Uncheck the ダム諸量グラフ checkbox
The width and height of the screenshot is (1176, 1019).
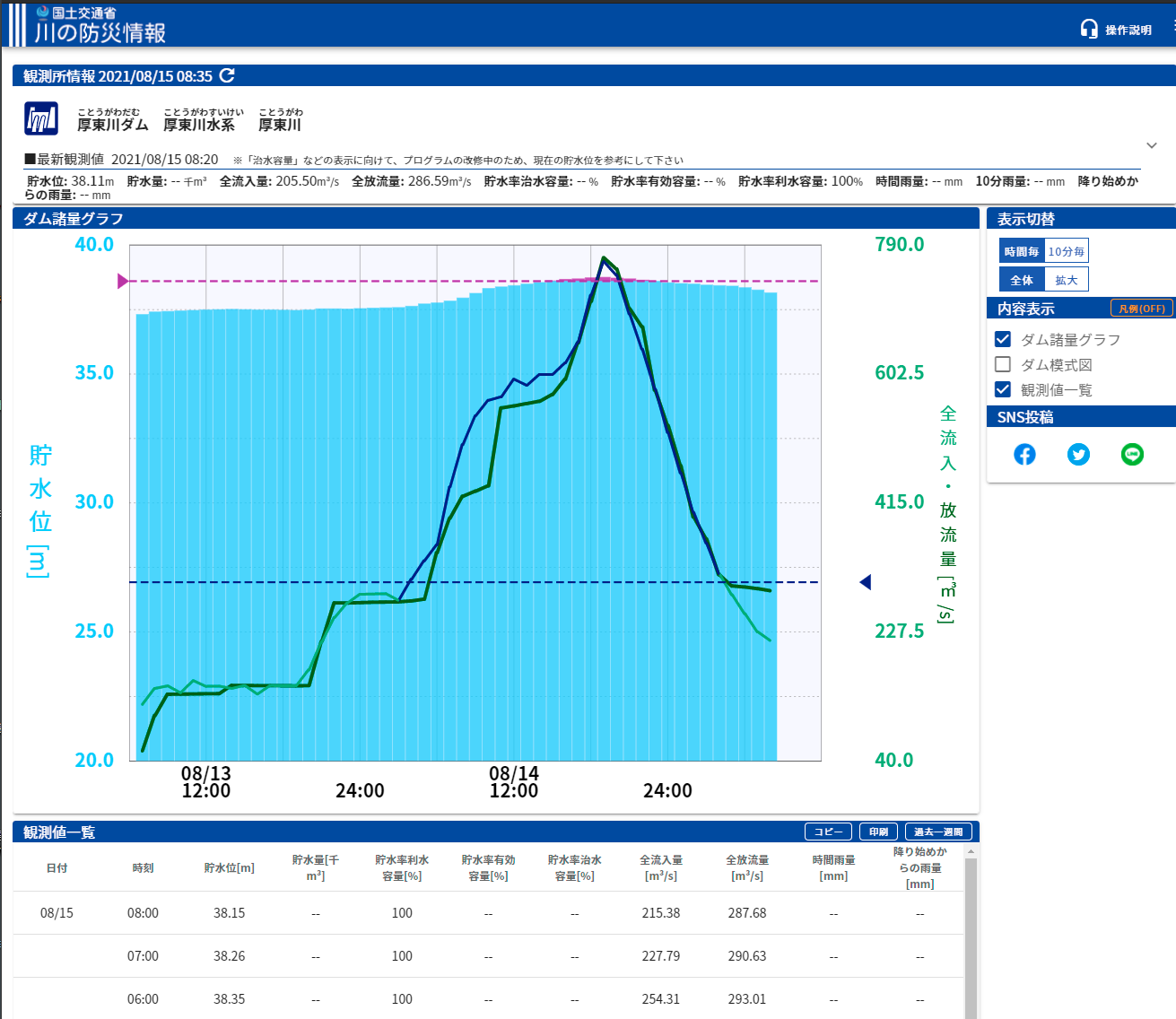point(1003,339)
